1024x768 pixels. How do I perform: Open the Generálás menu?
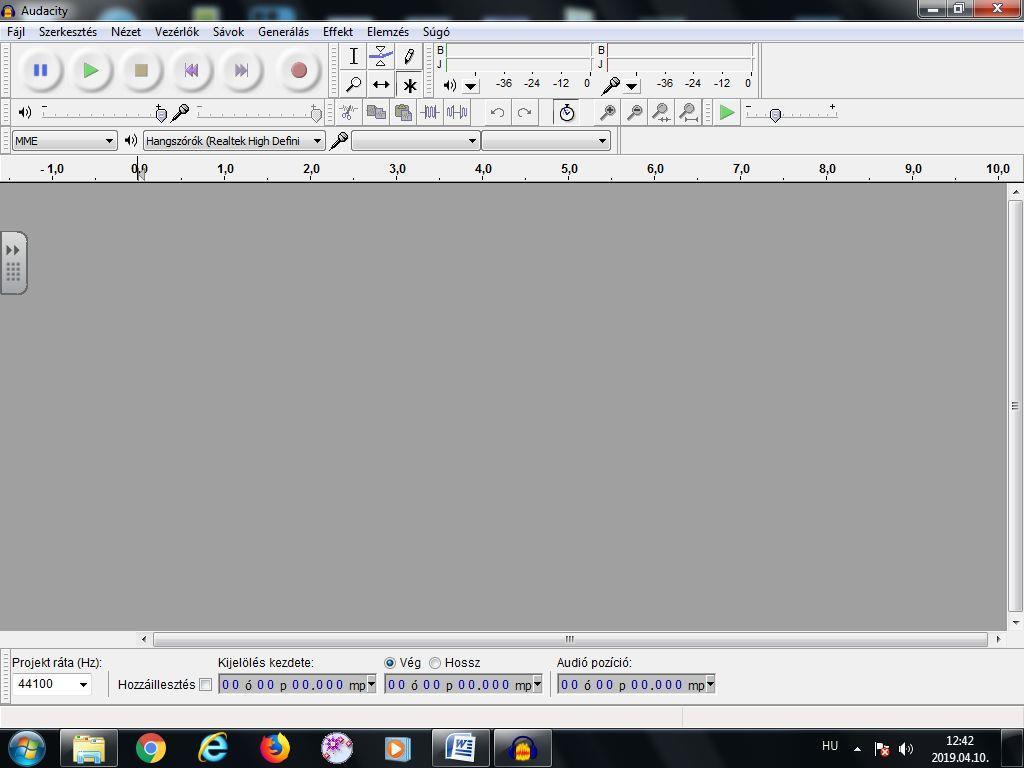point(283,31)
